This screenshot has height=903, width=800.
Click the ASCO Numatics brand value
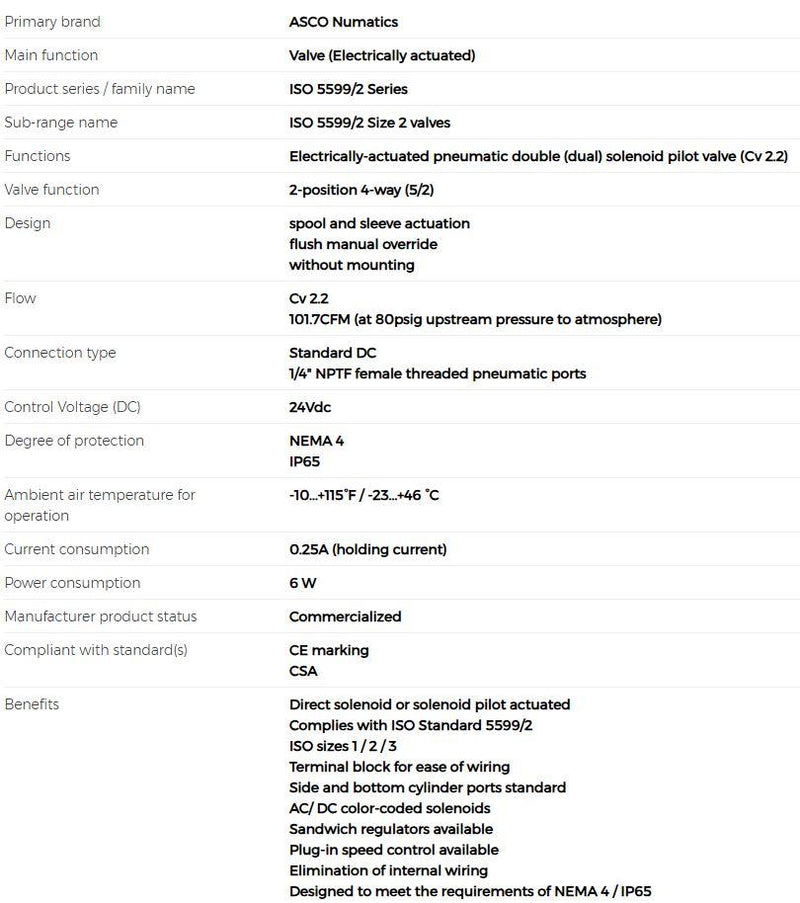coord(343,21)
